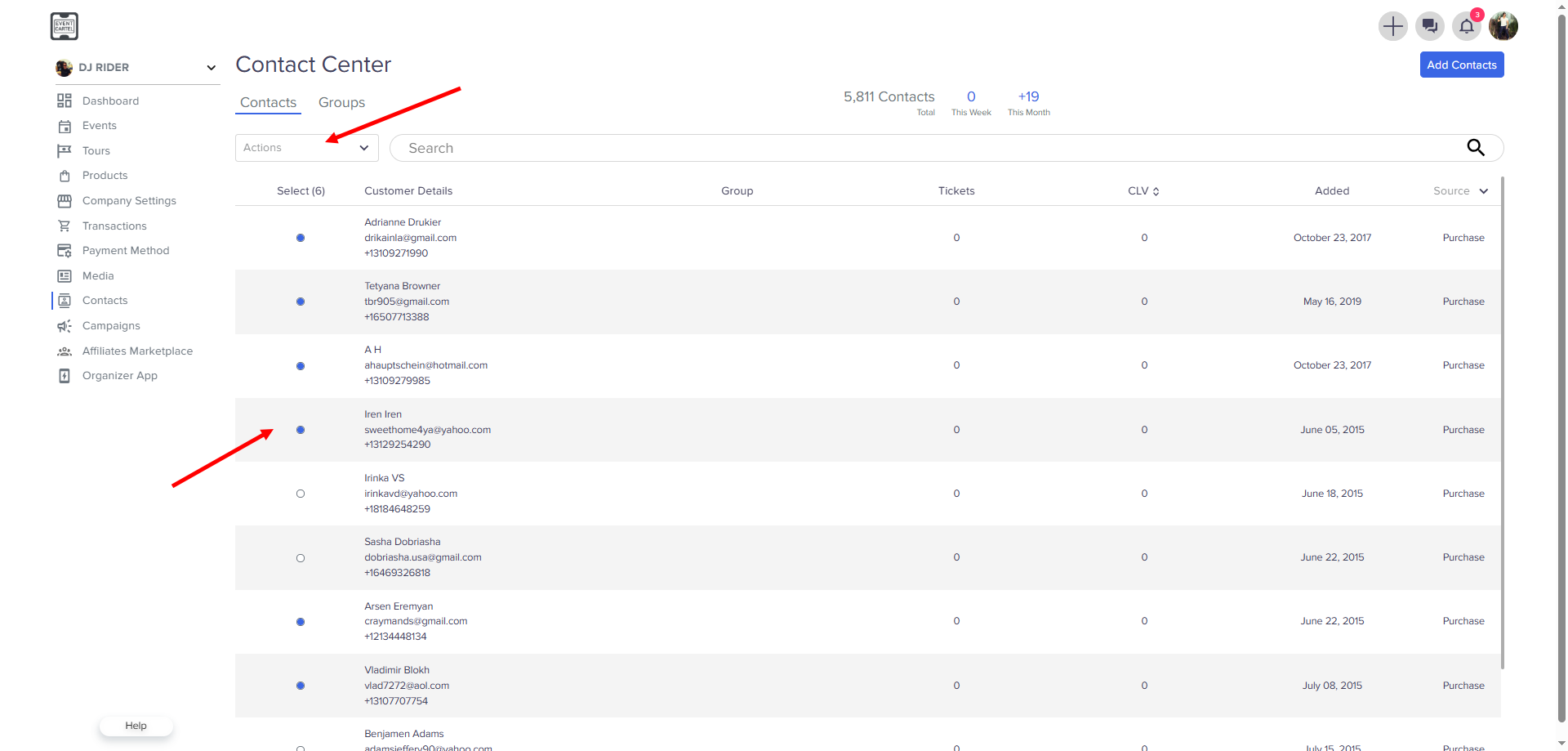Toggle selection for Tetyana Browner
The height and width of the screenshot is (751, 1568).
[301, 302]
